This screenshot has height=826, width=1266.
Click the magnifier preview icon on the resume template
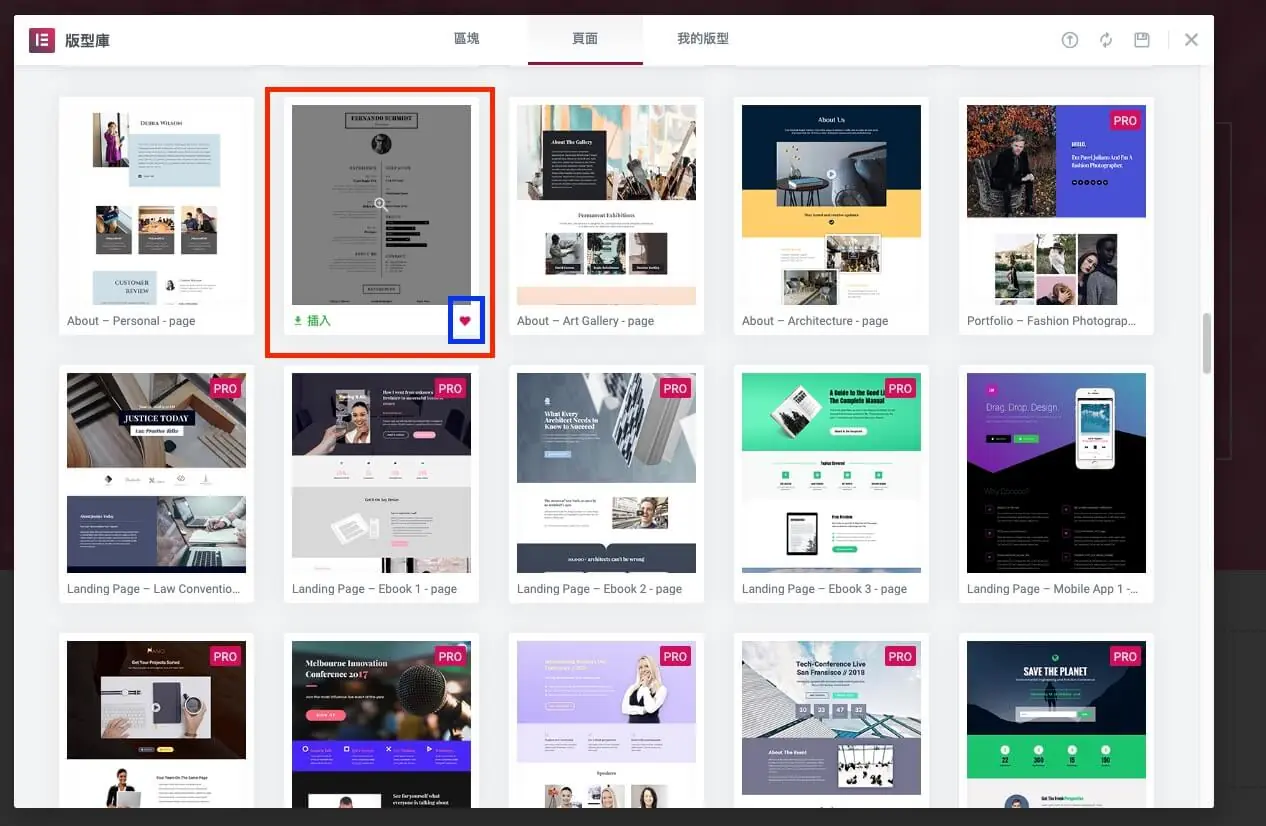click(x=381, y=205)
